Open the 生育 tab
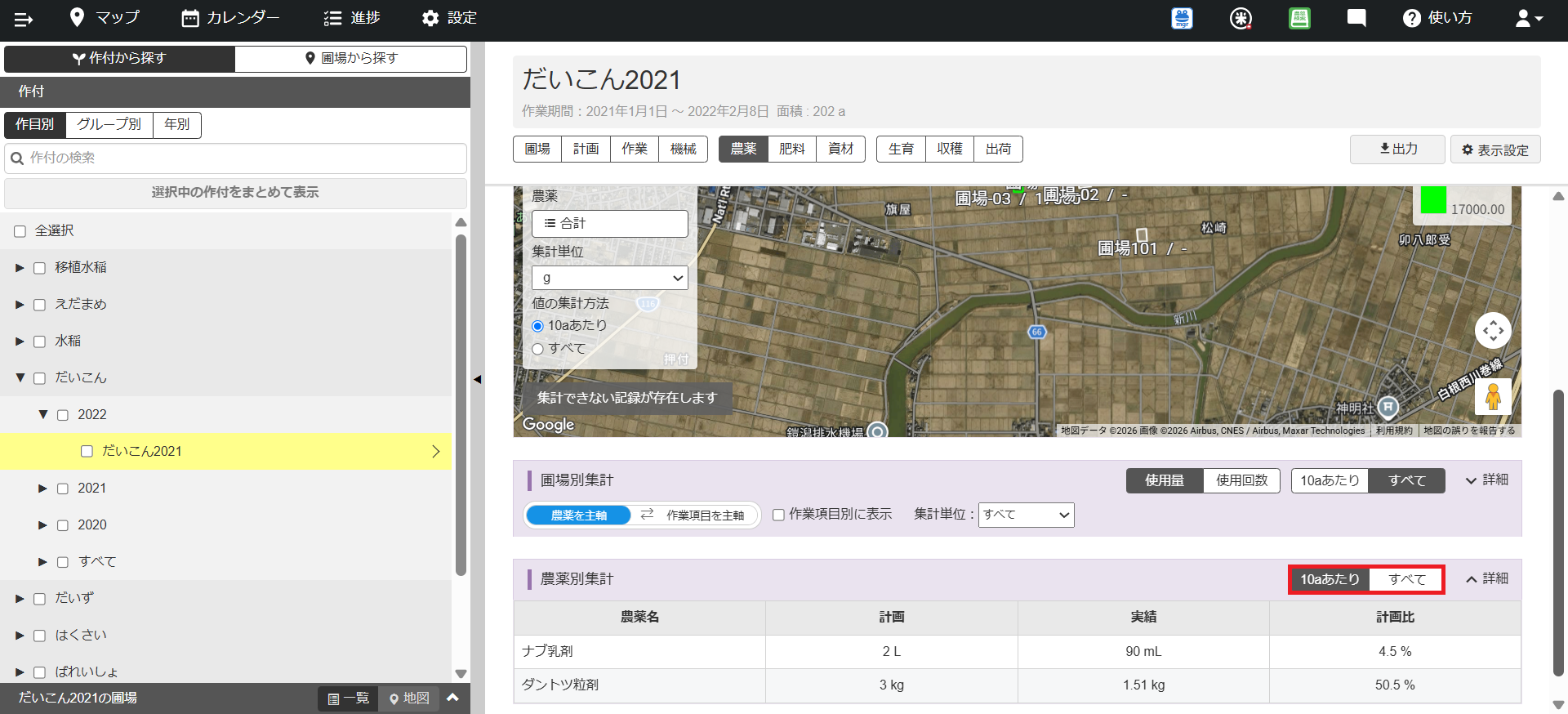 pos(901,149)
